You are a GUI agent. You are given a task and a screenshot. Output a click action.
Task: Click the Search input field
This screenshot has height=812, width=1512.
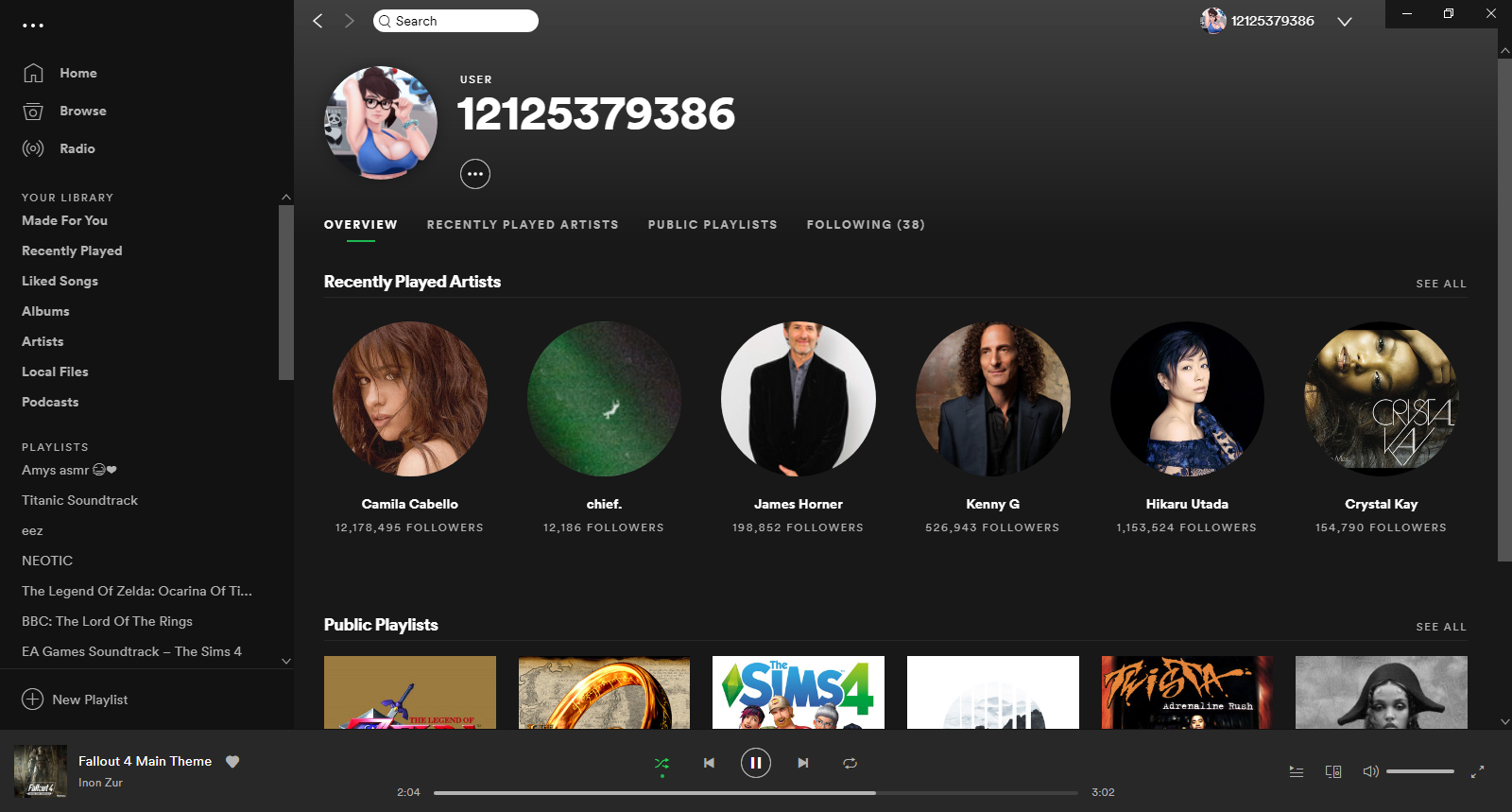(455, 21)
